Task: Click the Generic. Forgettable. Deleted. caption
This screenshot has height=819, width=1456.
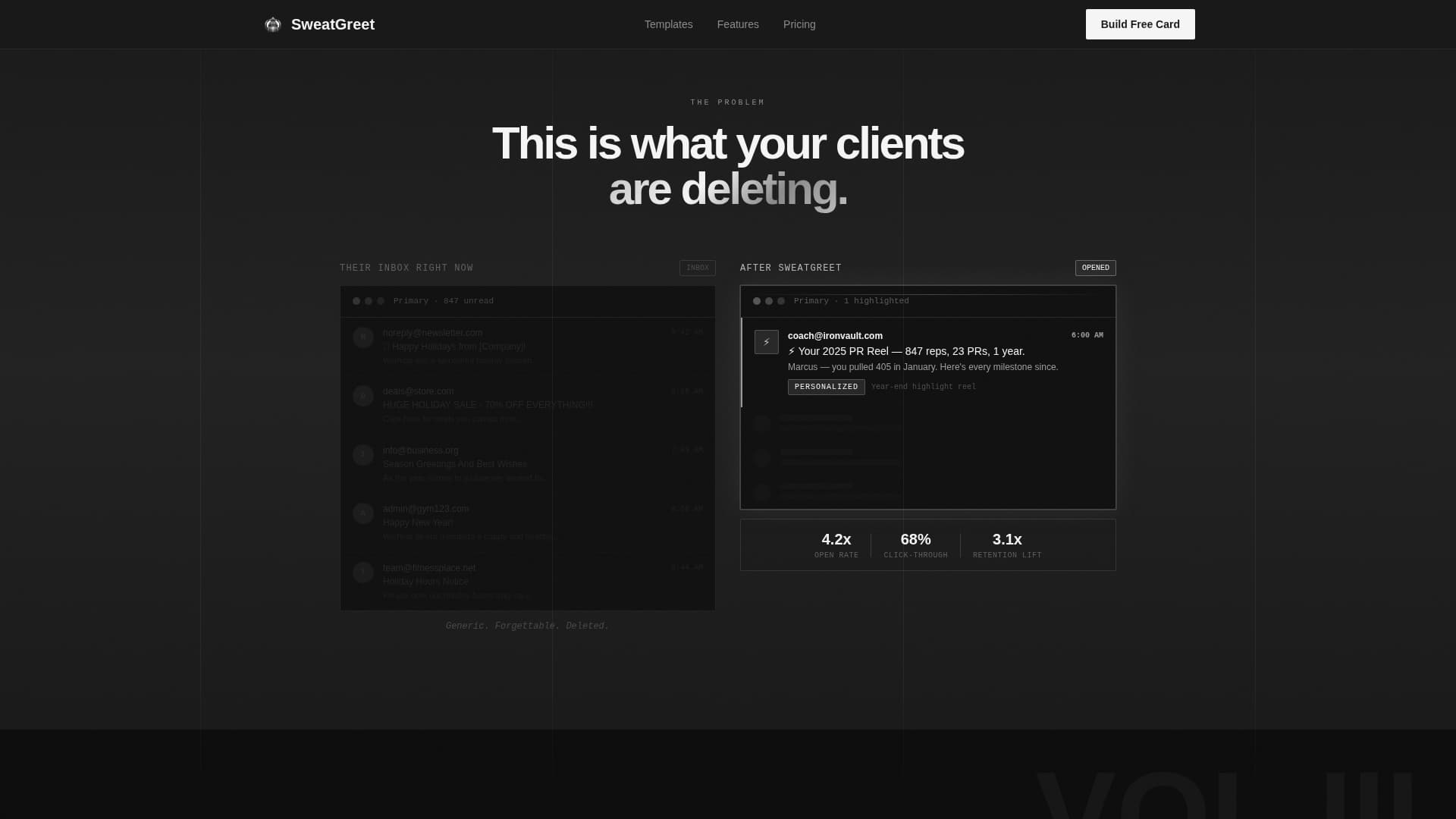Action: click(x=528, y=626)
